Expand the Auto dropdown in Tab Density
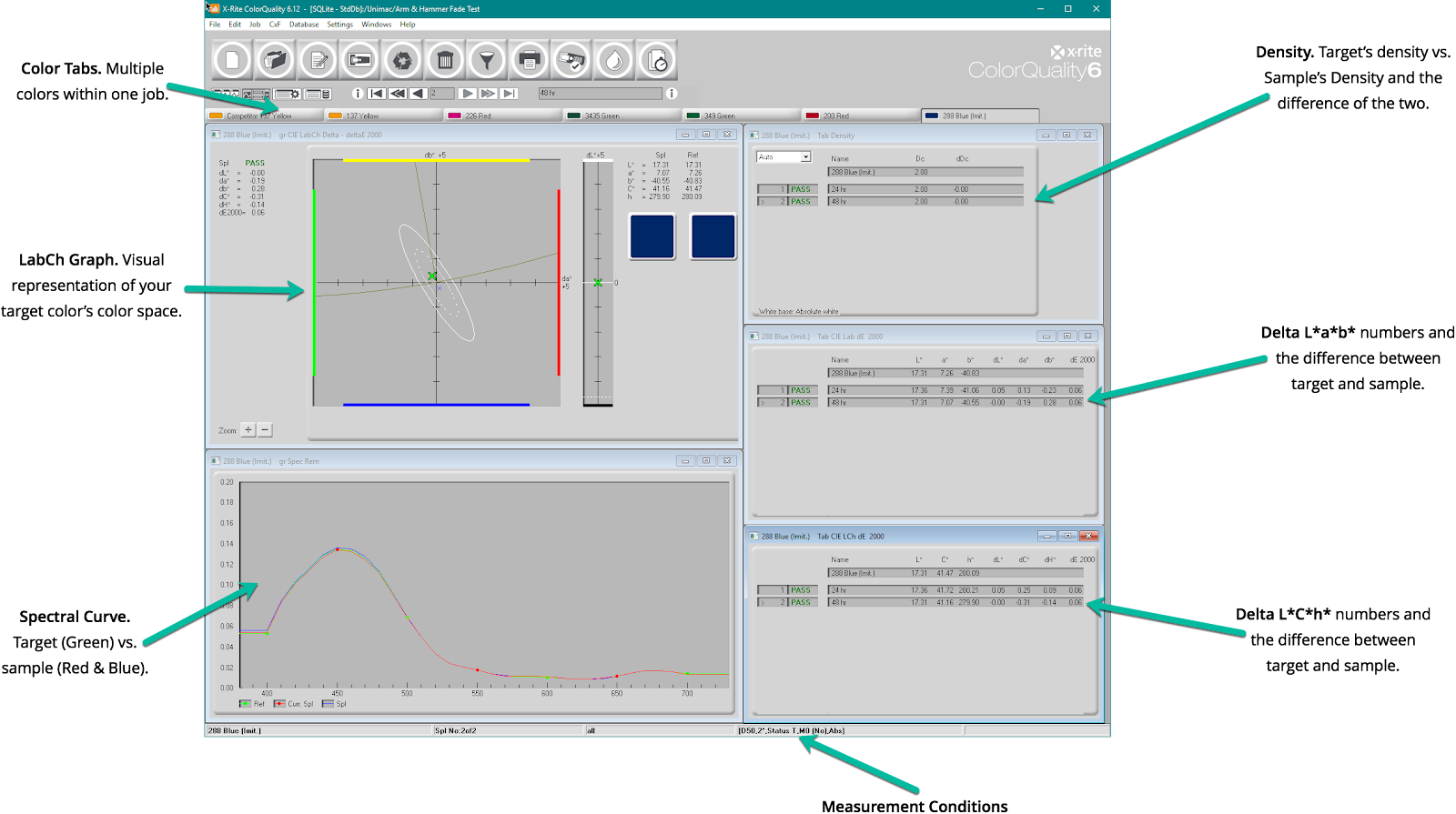Viewport: 1456px width, 814px height. tap(805, 157)
